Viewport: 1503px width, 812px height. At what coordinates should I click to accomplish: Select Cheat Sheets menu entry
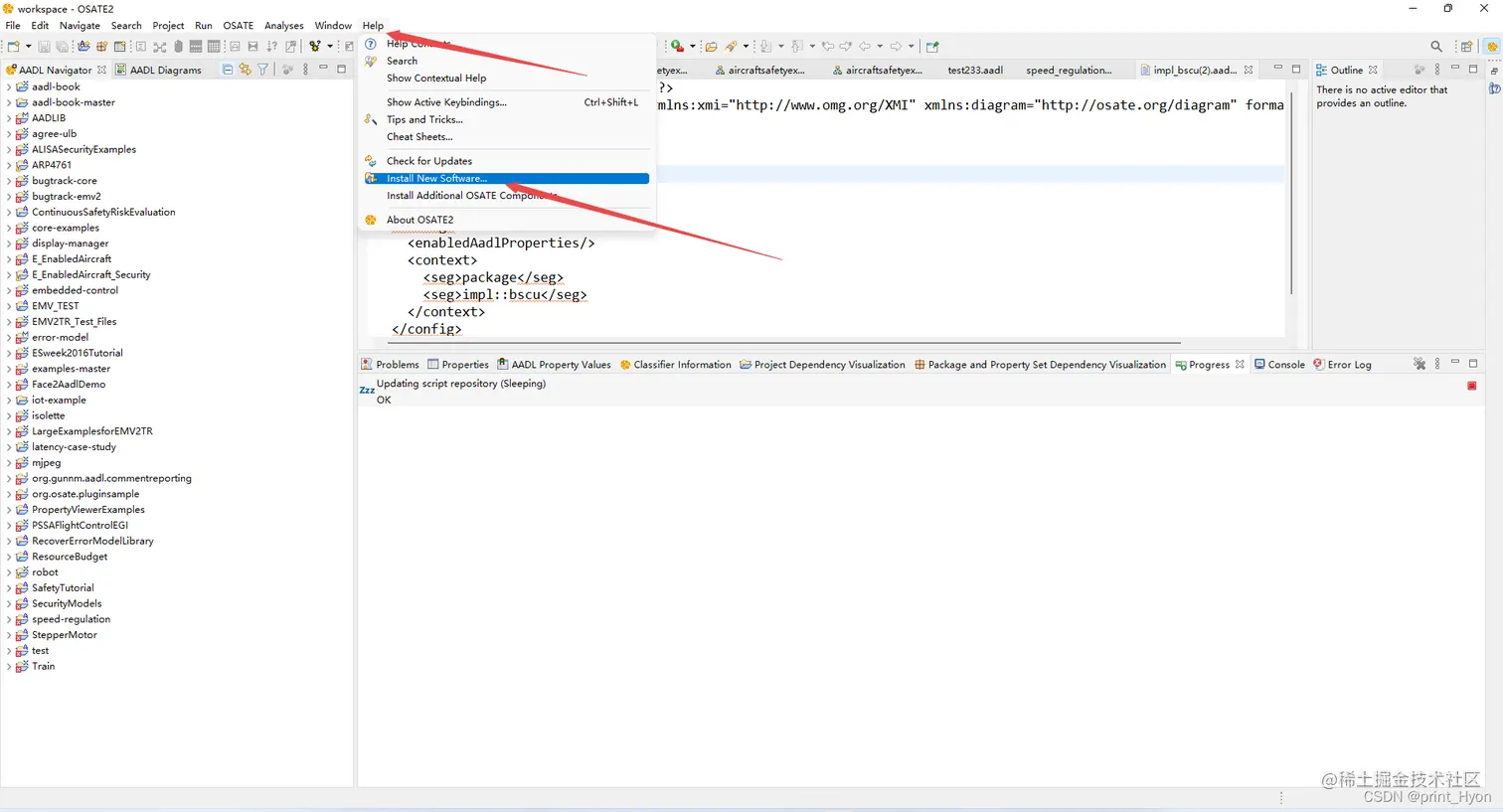tap(507, 137)
